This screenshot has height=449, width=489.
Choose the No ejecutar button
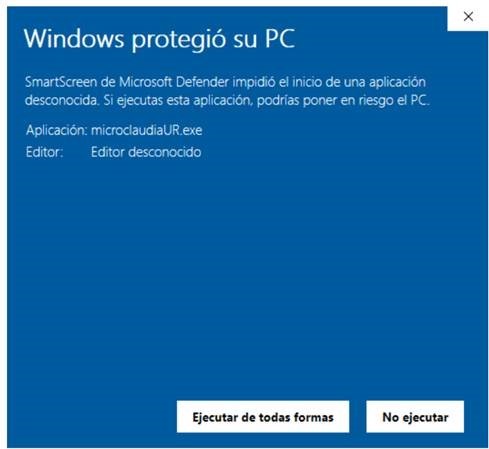click(415, 417)
